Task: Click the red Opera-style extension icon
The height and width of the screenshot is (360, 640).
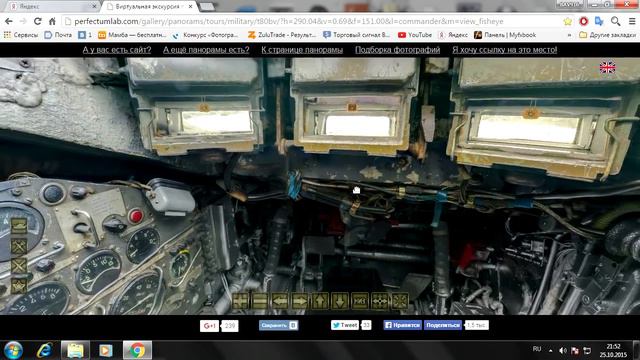Action: coord(584,21)
